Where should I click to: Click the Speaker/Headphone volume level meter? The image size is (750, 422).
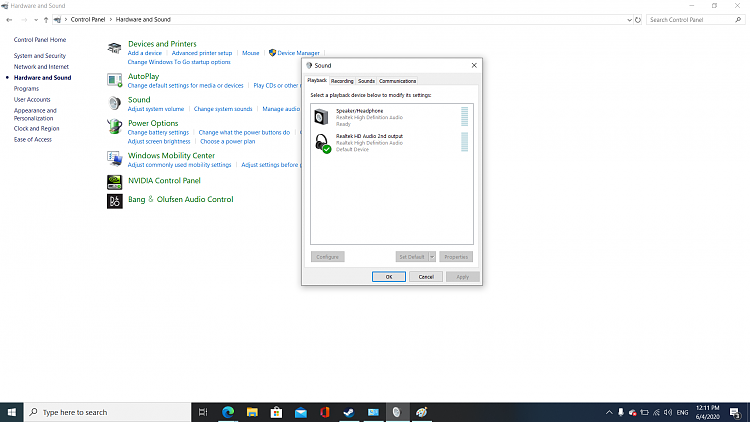464,116
